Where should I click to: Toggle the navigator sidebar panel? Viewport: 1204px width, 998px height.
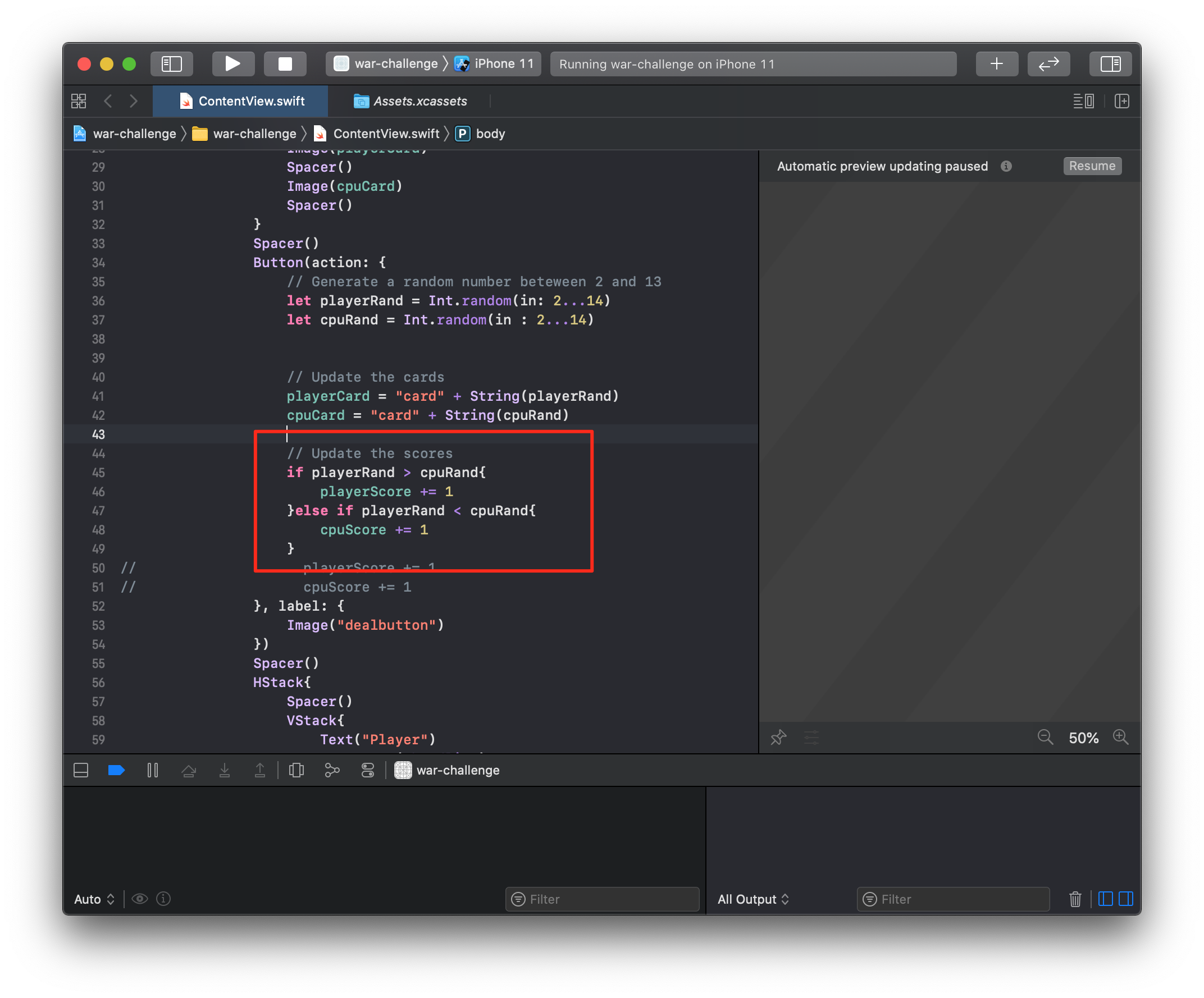pos(171,63)
